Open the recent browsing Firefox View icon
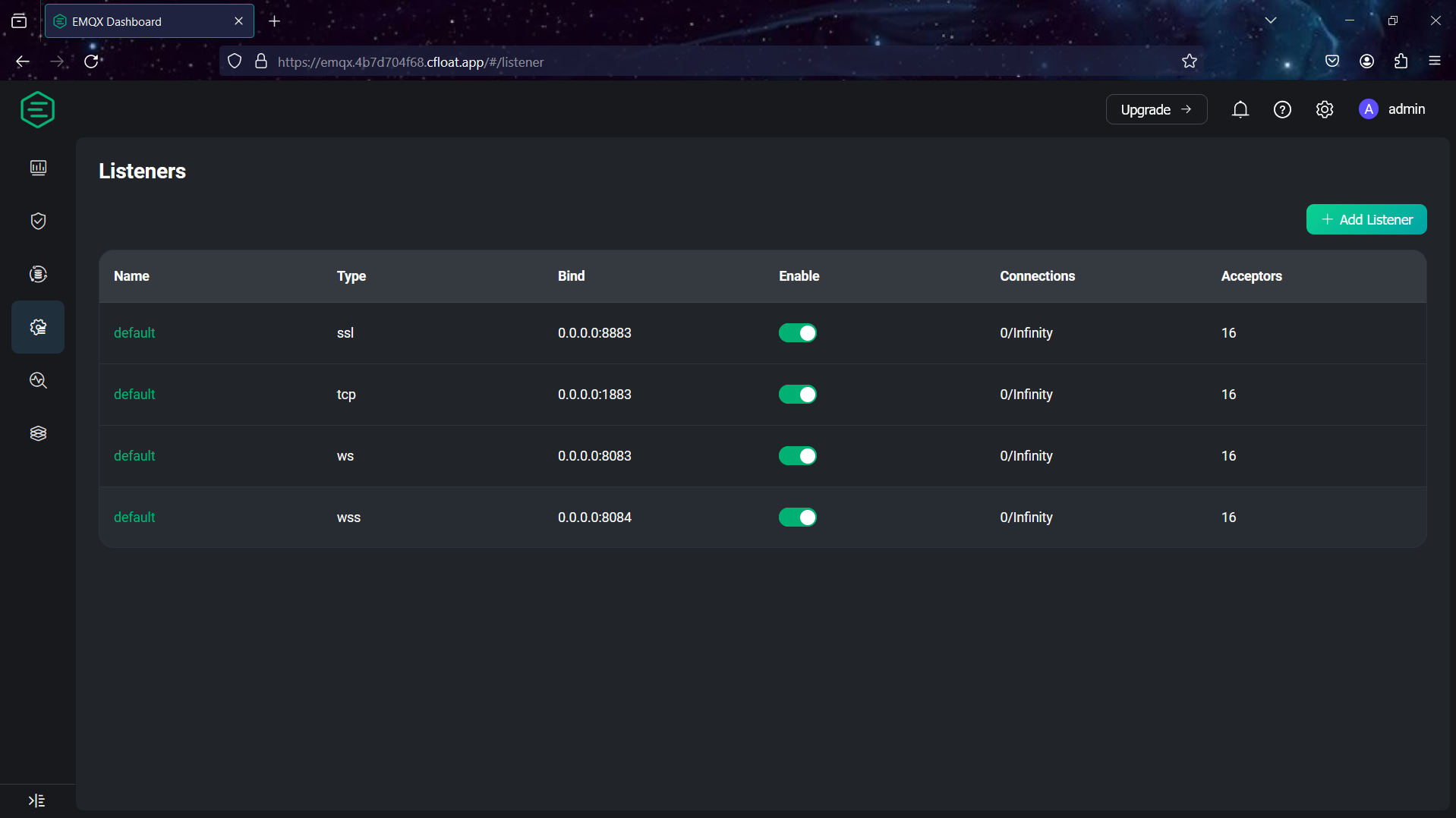Image resolution: width=1456 pixels, height=818 pixels. pyautogui.click(x=19, y=21)
